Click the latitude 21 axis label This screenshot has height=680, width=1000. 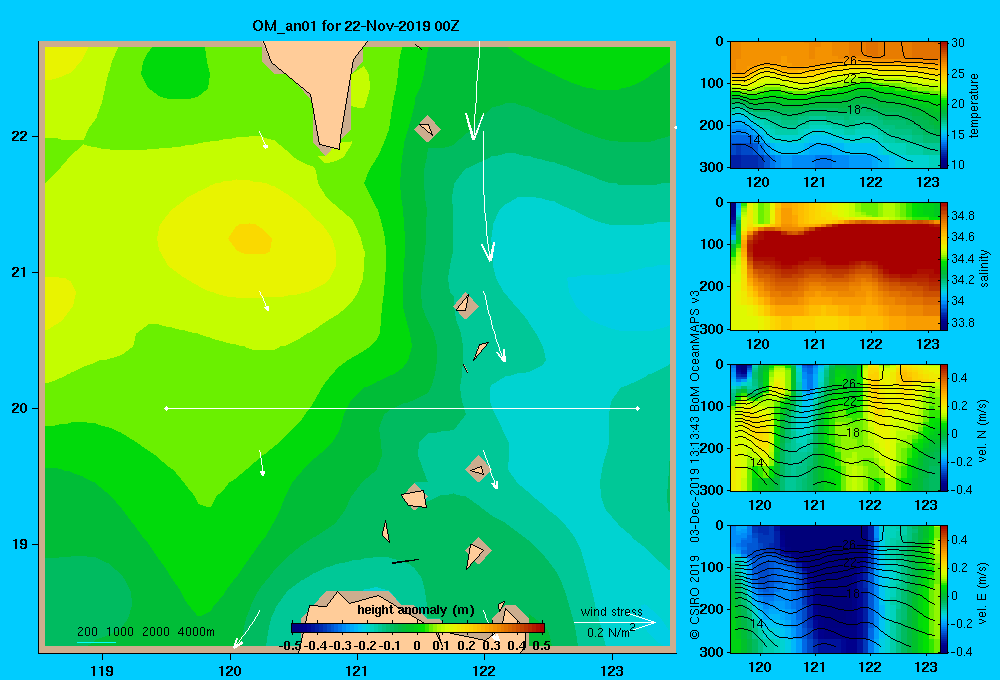pyautogui.click(x=20, y=272)
